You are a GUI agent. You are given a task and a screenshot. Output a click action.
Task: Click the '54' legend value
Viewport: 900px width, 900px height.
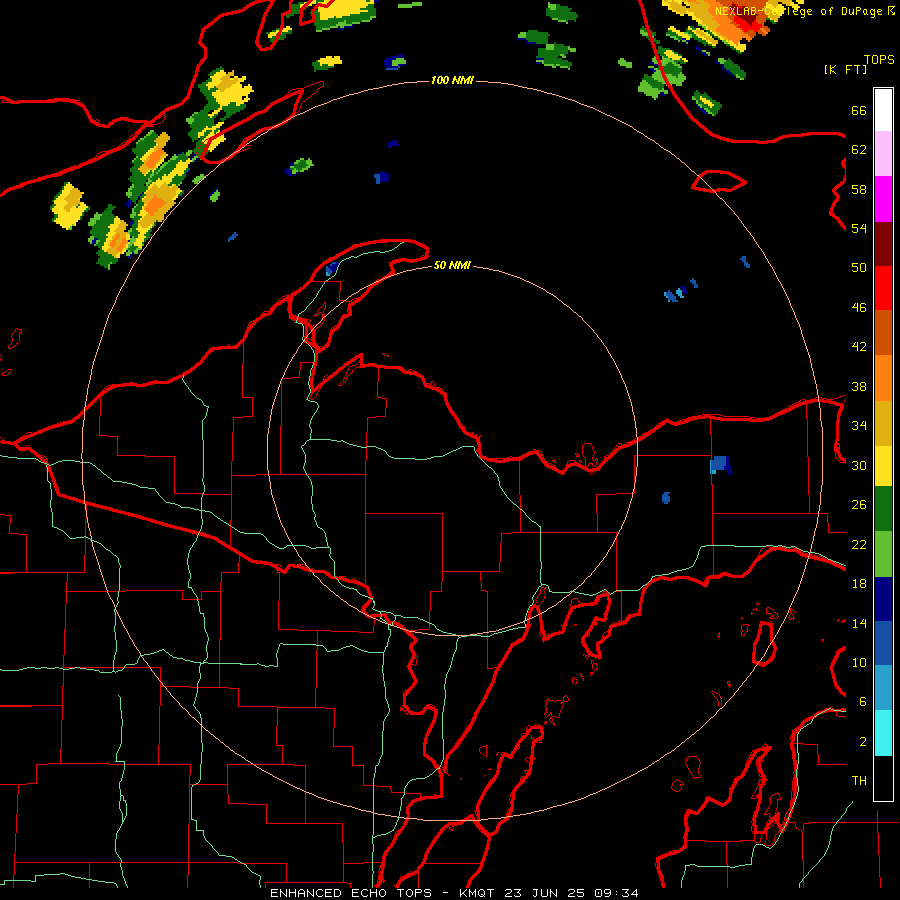click(859, 228)
